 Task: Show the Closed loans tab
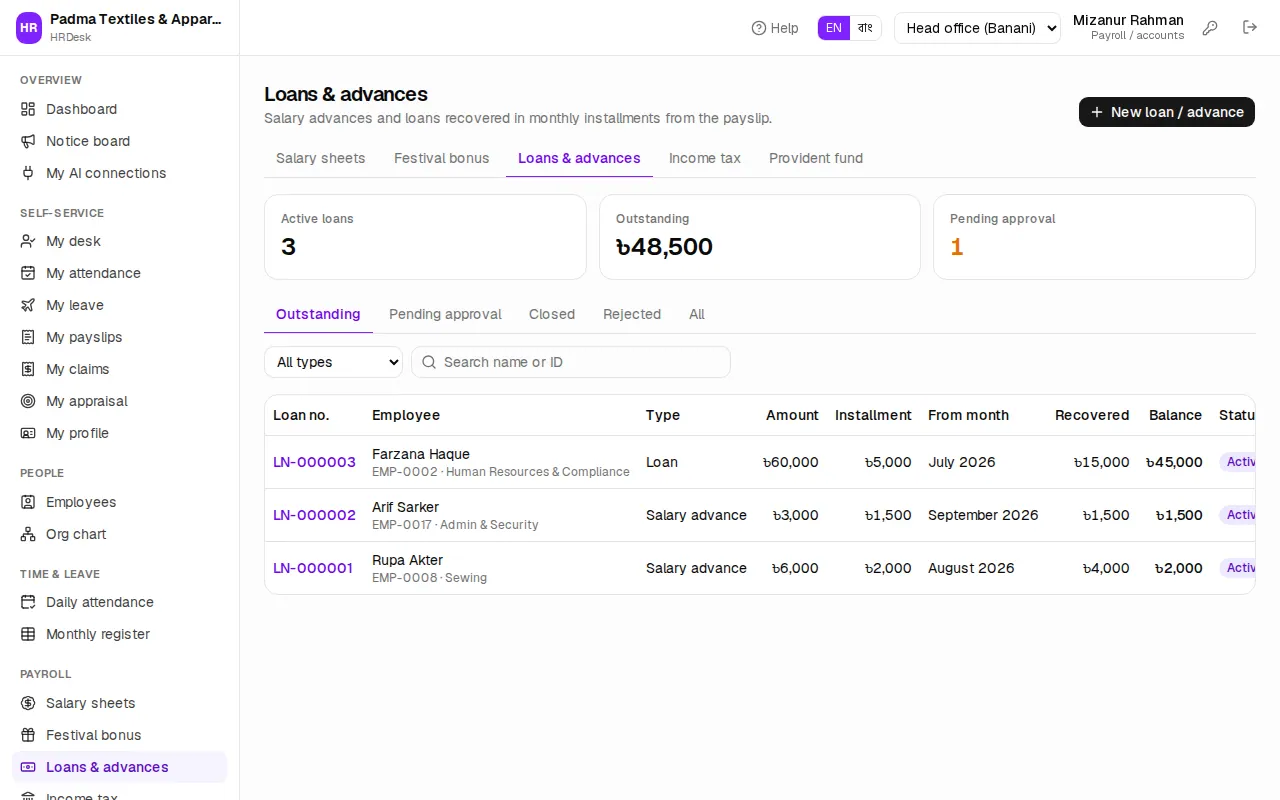coord(552,314)
